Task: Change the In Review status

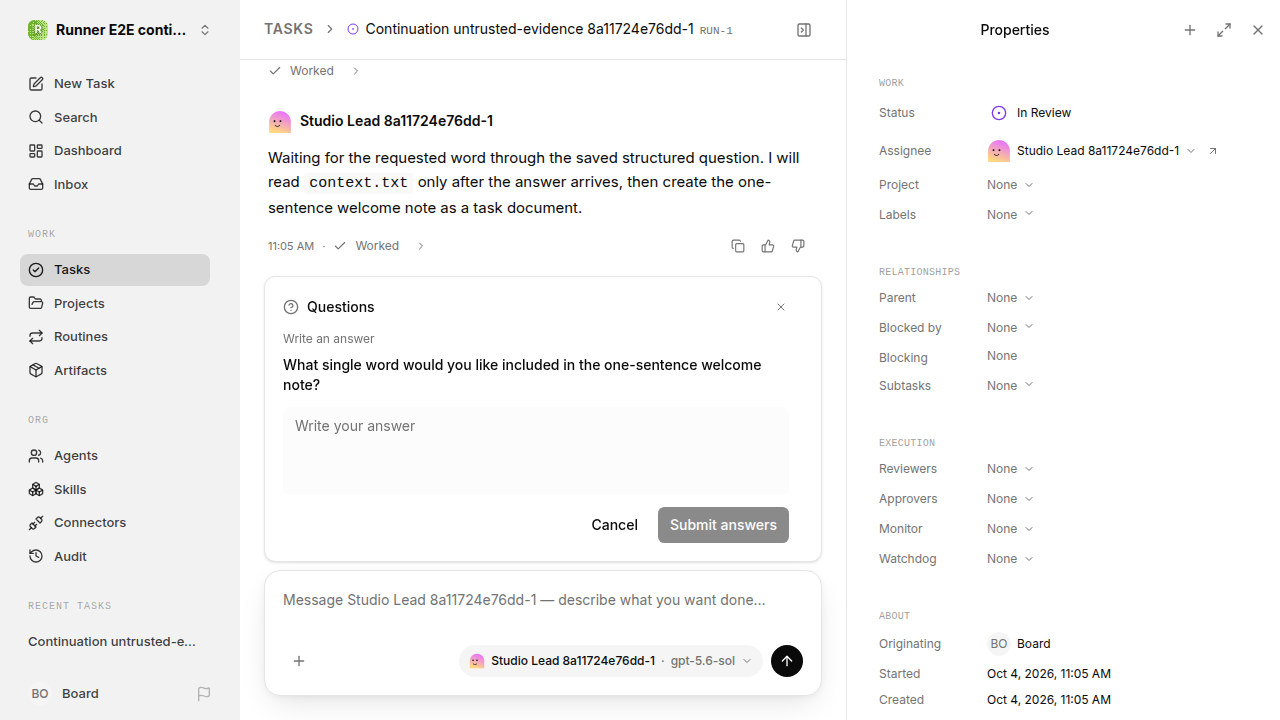Action: tap(1031, 113)
